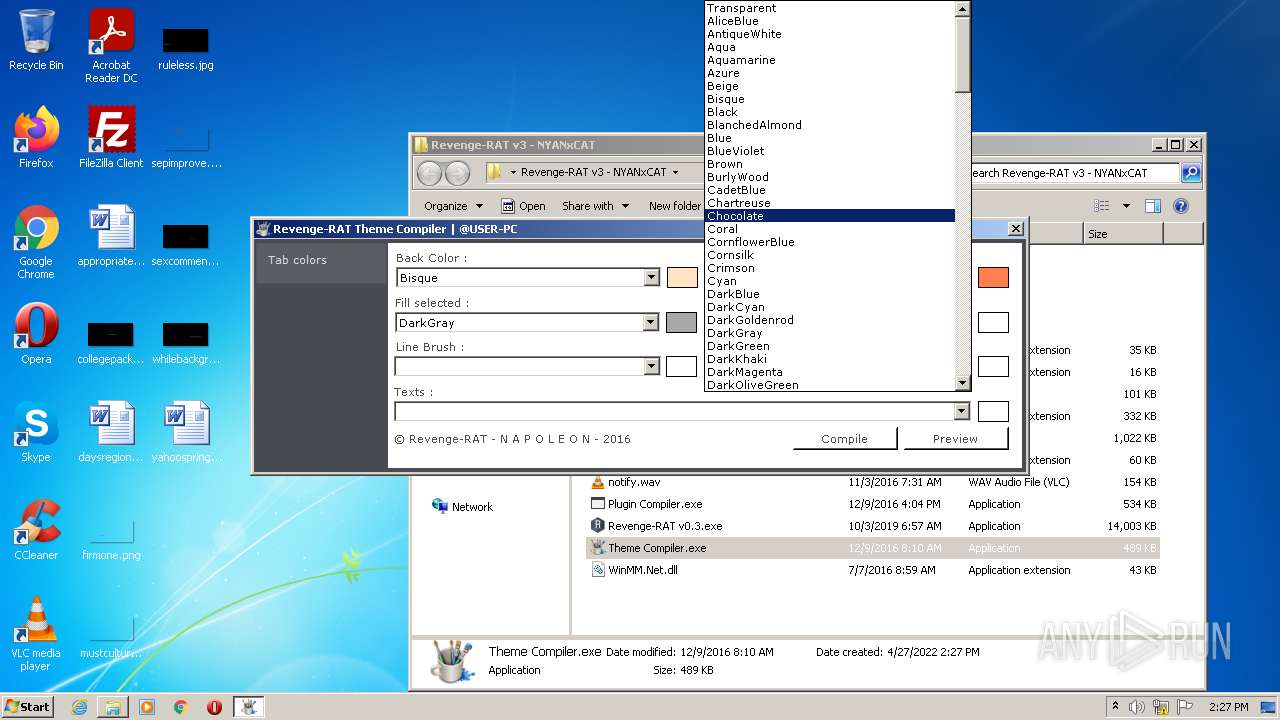The width and height of the screenshot is (1280, 720).
Task: Click Open in Explorer toolbar
Action: 523,206
